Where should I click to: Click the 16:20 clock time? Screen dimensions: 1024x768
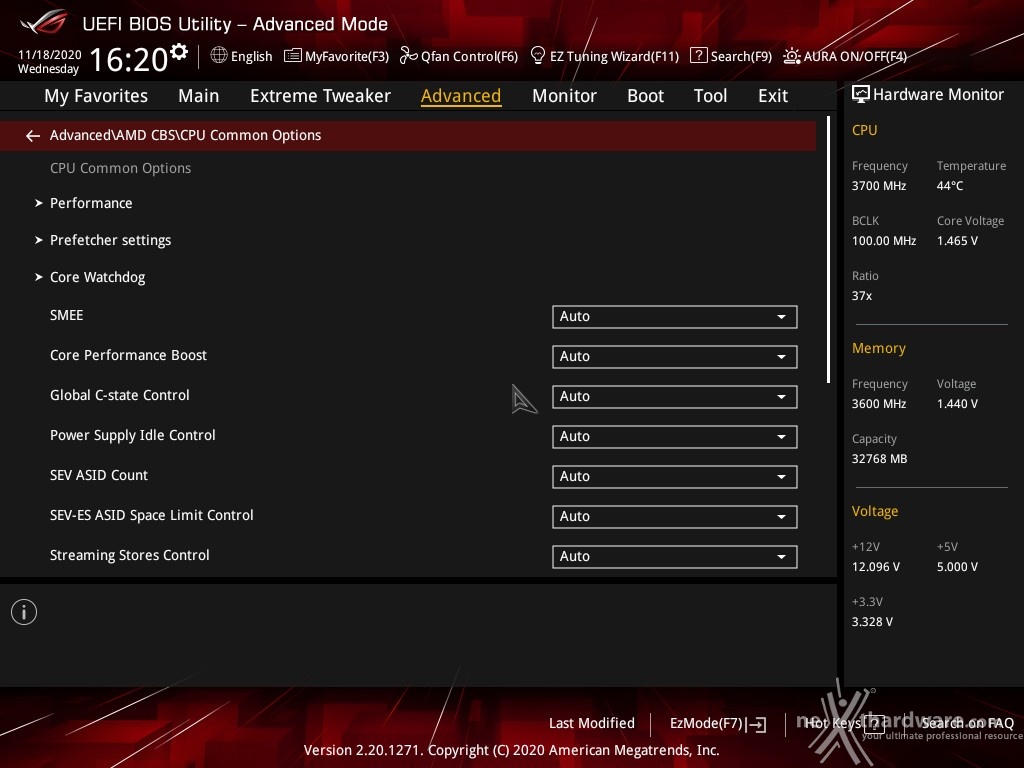pyautogui.click(x=129, y=59)
